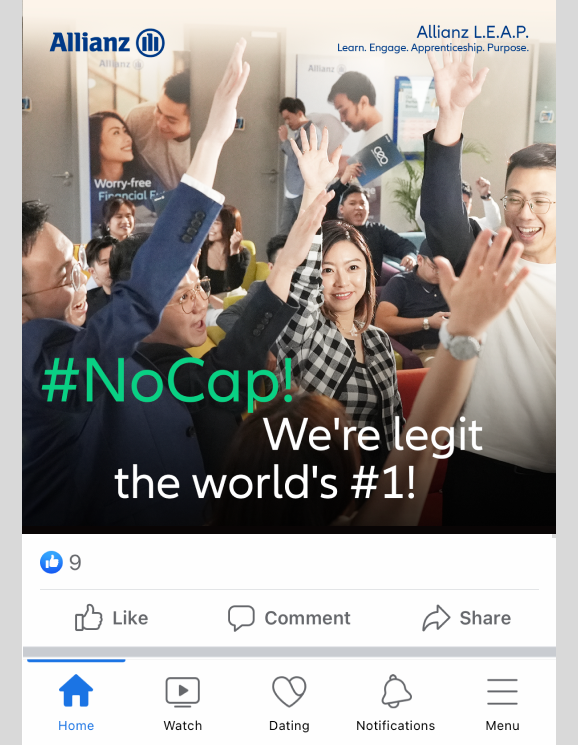Click the Share arrow icon
This screenshot has width=578, height=745.
tap(436, 618)
